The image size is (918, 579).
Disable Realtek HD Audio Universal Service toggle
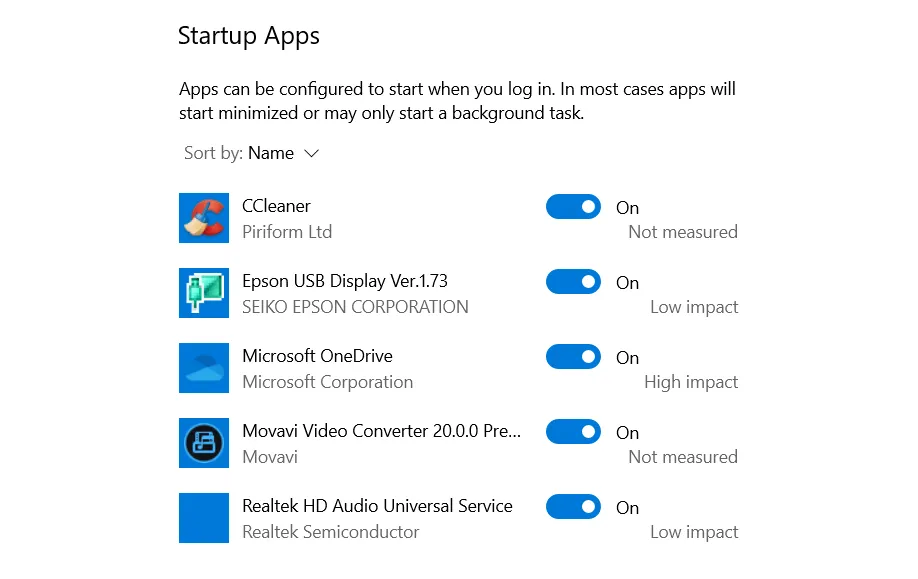[573, 506]
